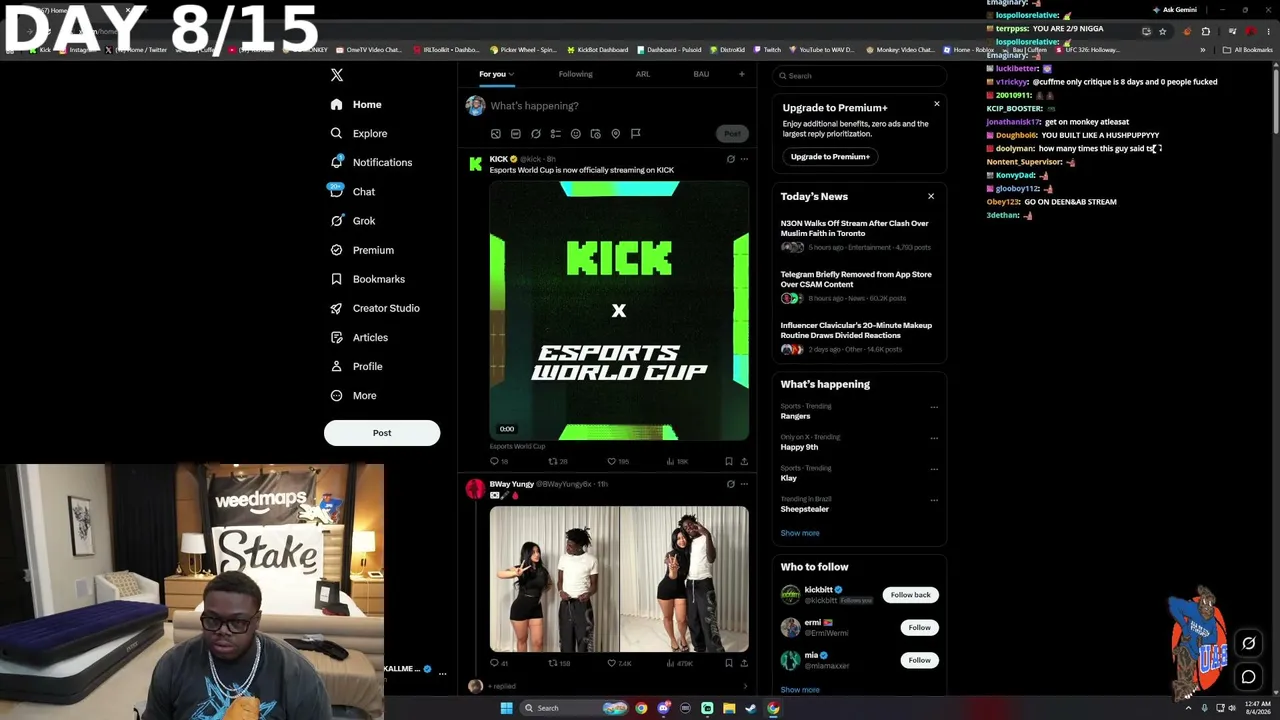The image size is (1280, 720).
Task: Bookmark this page with the star icon
Action: point(1162,31)
